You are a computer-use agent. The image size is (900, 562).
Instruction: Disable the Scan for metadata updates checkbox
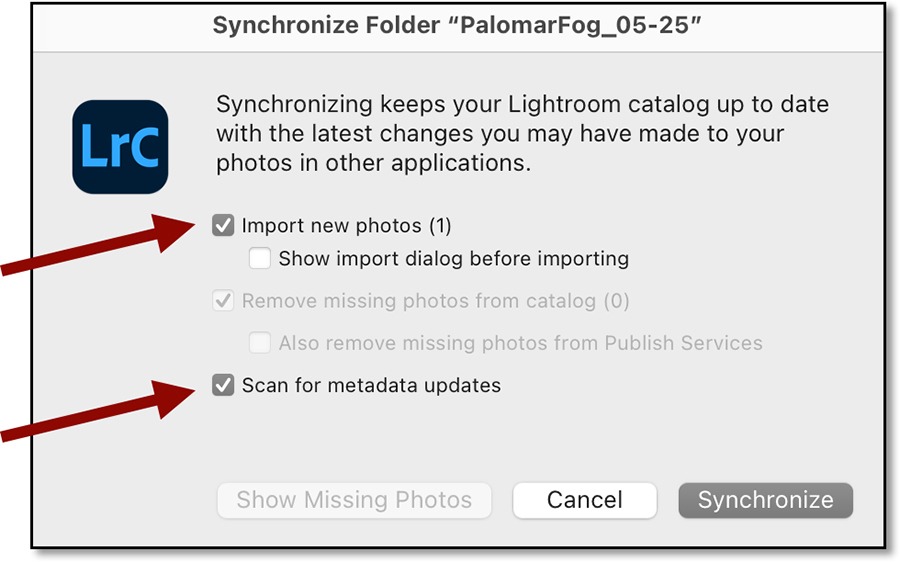point(223,385)
